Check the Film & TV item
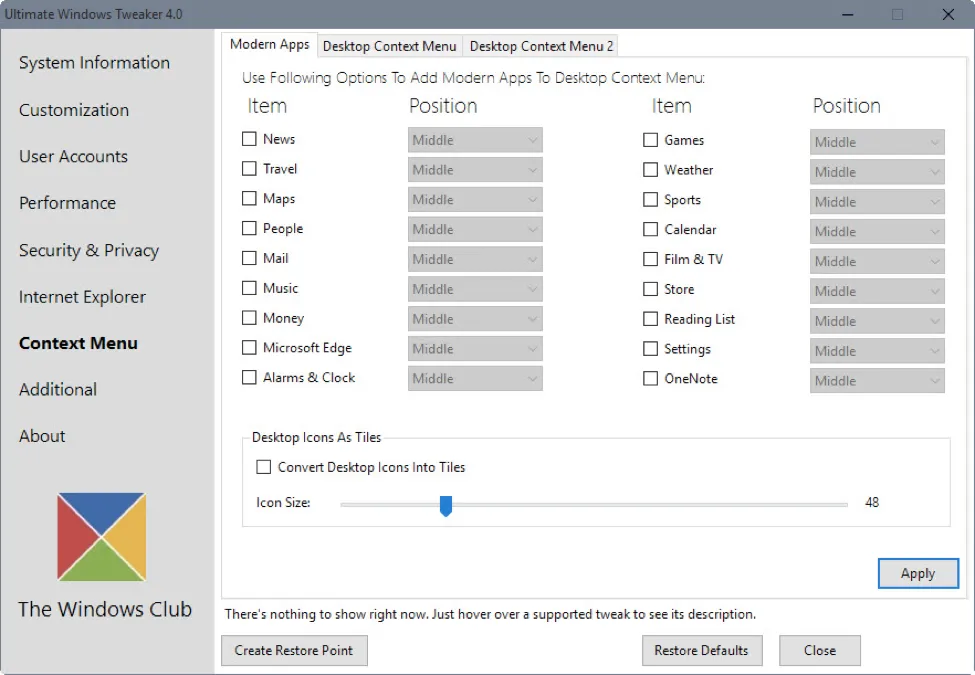Viewport: 975px width, 675px height. (x=651, y=259)
